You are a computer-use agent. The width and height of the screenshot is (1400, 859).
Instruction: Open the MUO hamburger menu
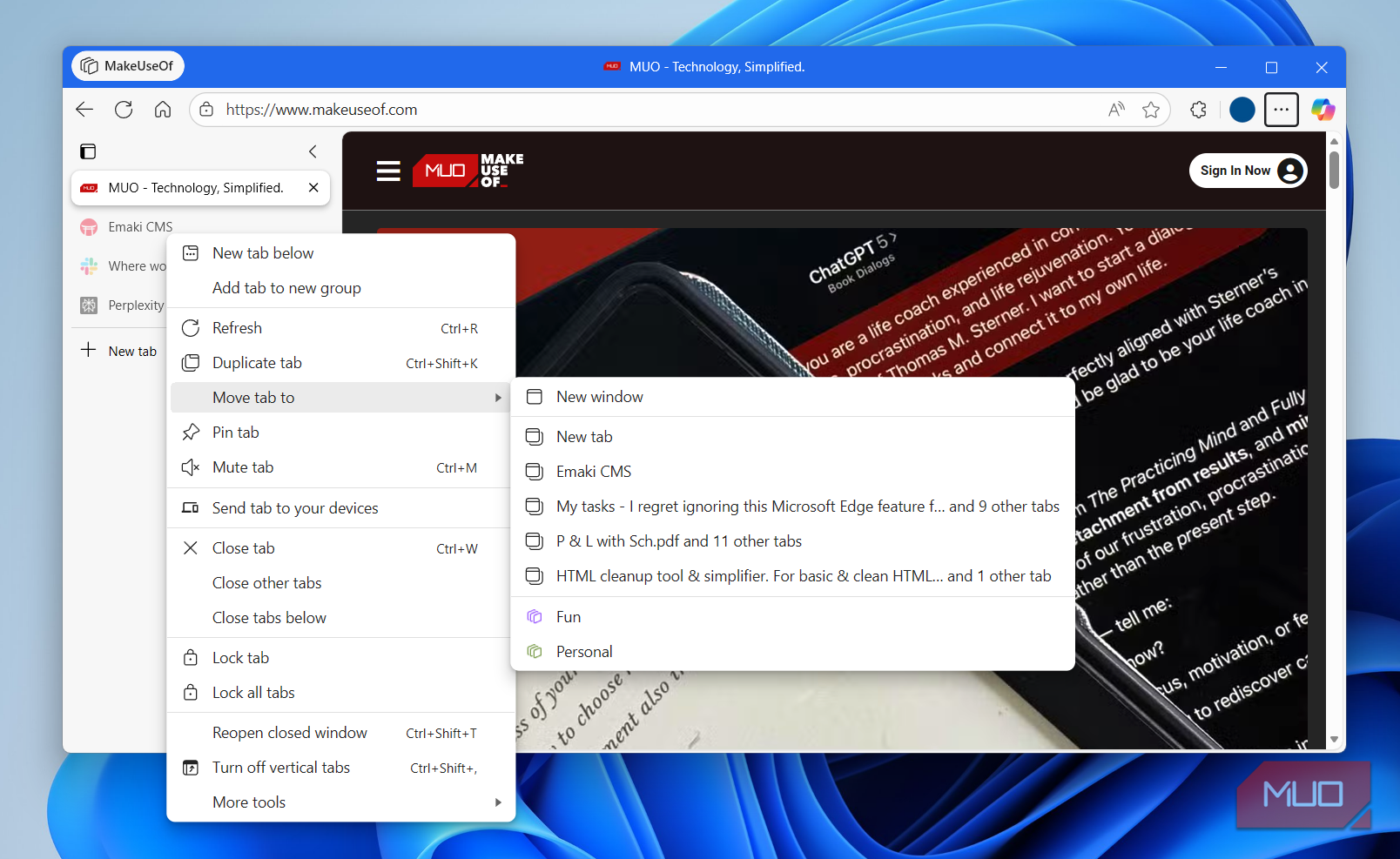coord(388,171)
